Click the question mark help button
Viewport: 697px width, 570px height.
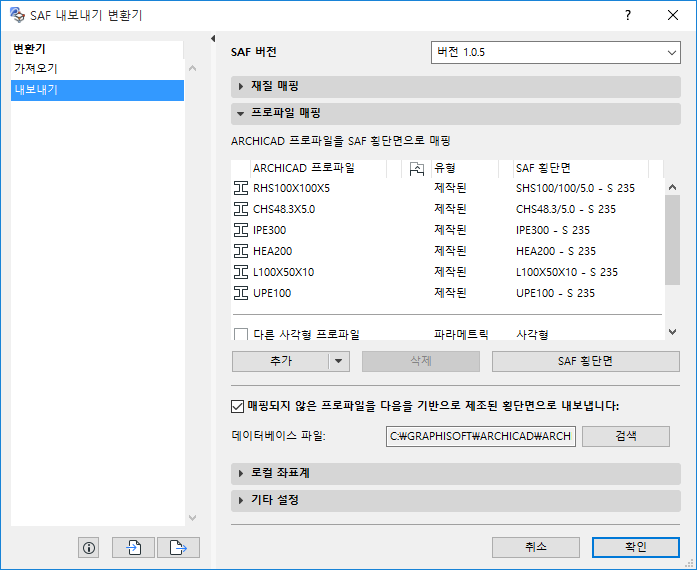628,15
